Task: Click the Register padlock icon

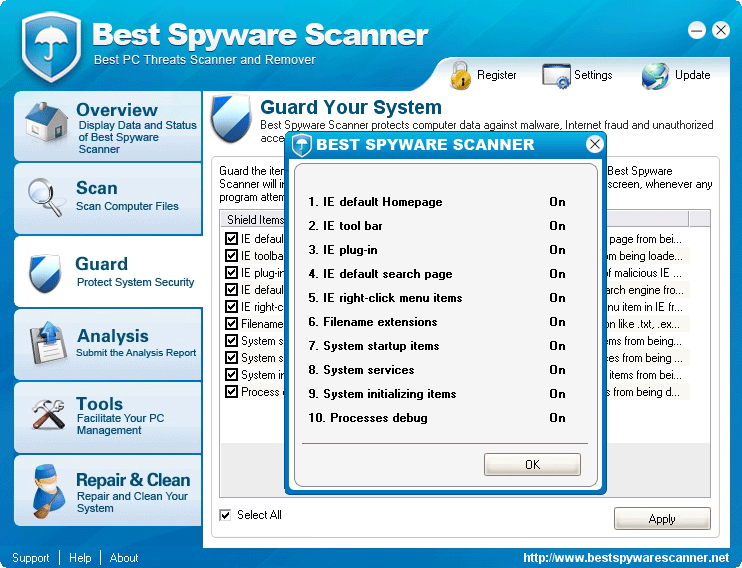Action: (460, 75)
